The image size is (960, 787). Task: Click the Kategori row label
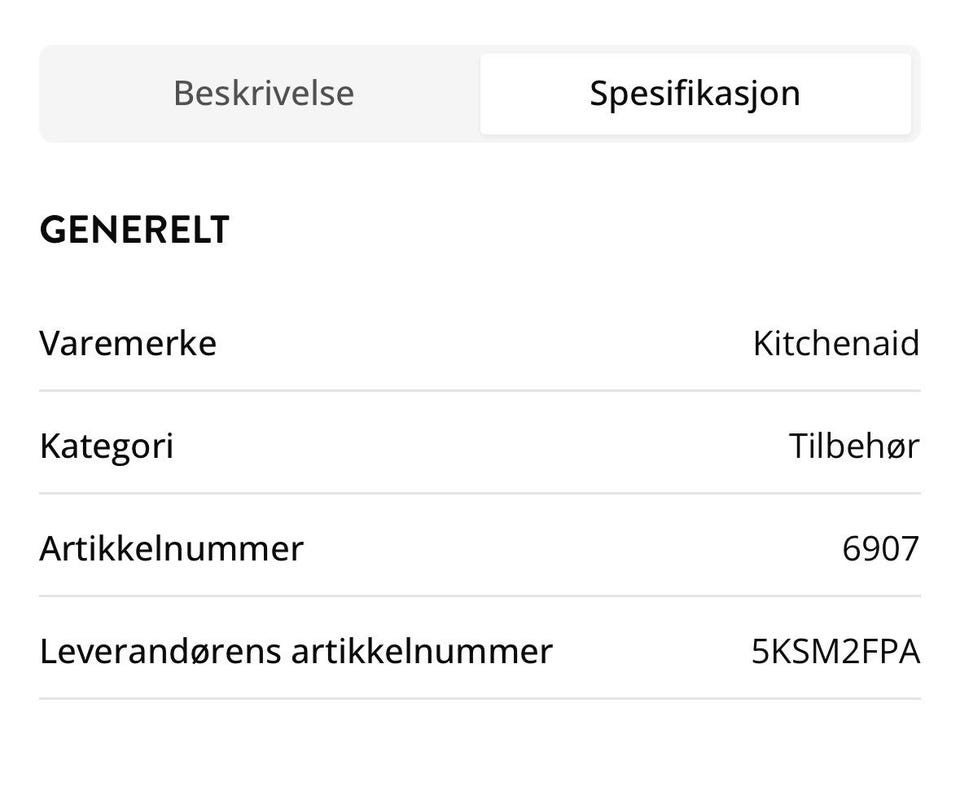106,445
